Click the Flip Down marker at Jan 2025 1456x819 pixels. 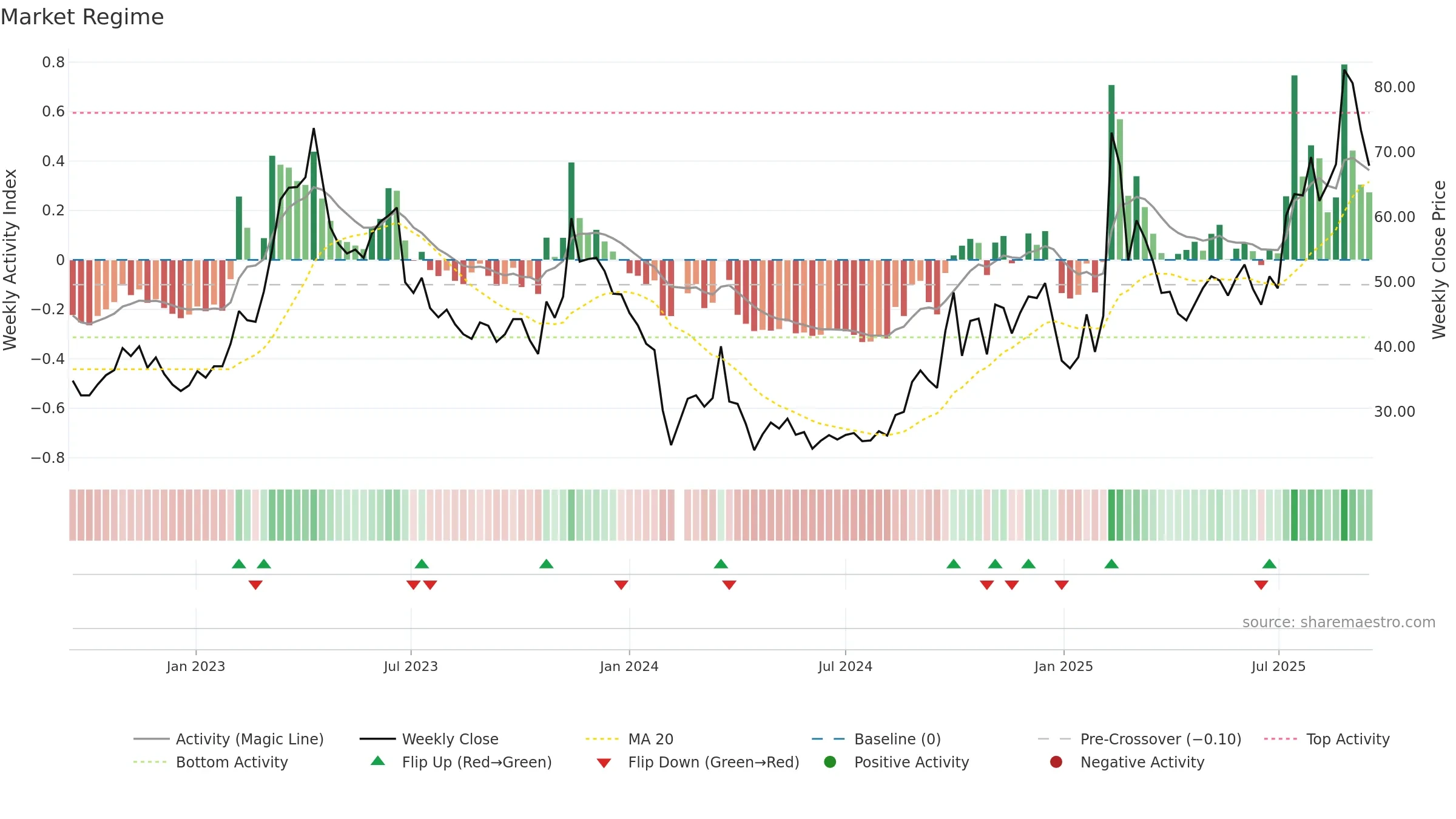tap(1062, 585)
